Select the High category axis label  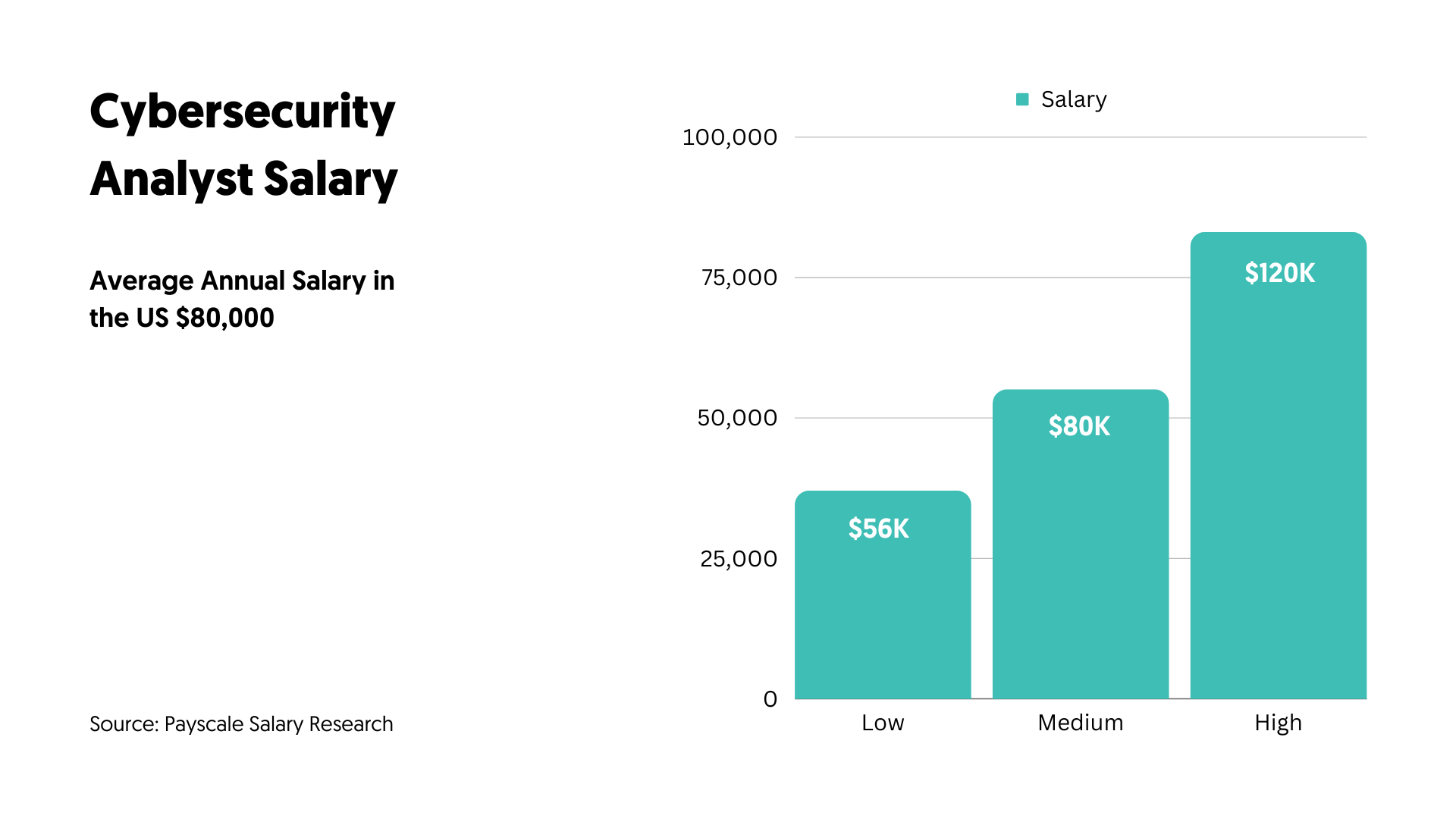click(1278, 723)
